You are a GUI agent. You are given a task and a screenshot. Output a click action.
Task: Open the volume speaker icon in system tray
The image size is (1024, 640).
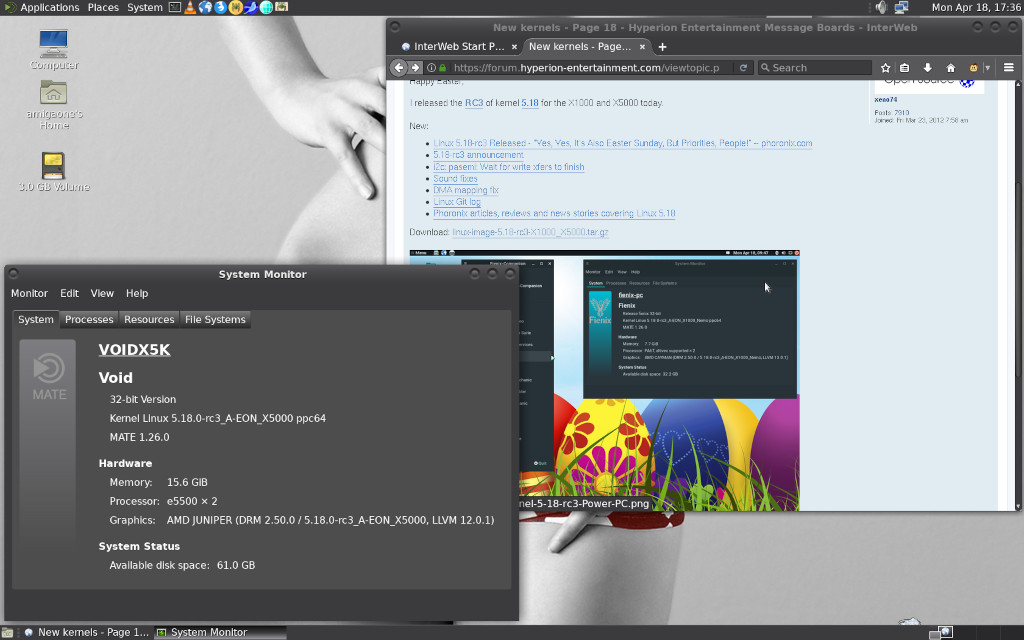[882, 7]
